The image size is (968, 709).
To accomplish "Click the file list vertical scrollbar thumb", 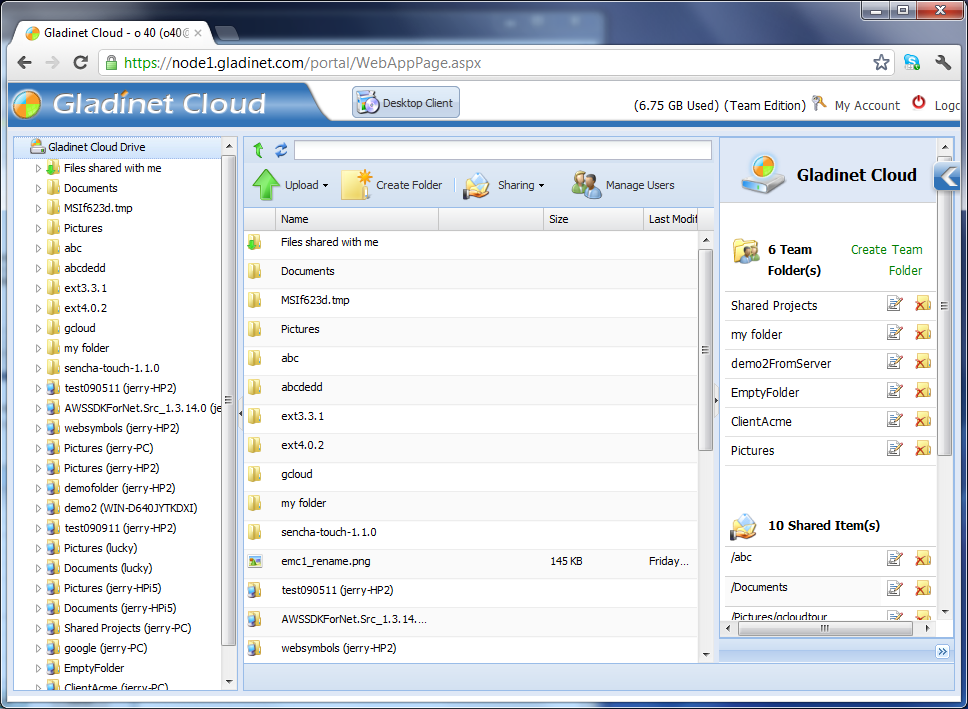I will click(706, 350).
